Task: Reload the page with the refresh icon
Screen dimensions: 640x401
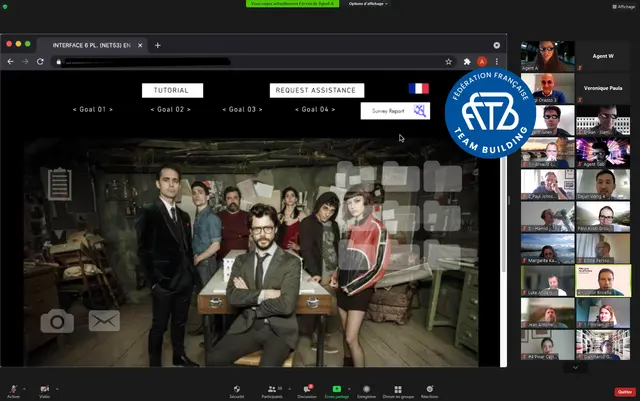Action: point(40,62)
